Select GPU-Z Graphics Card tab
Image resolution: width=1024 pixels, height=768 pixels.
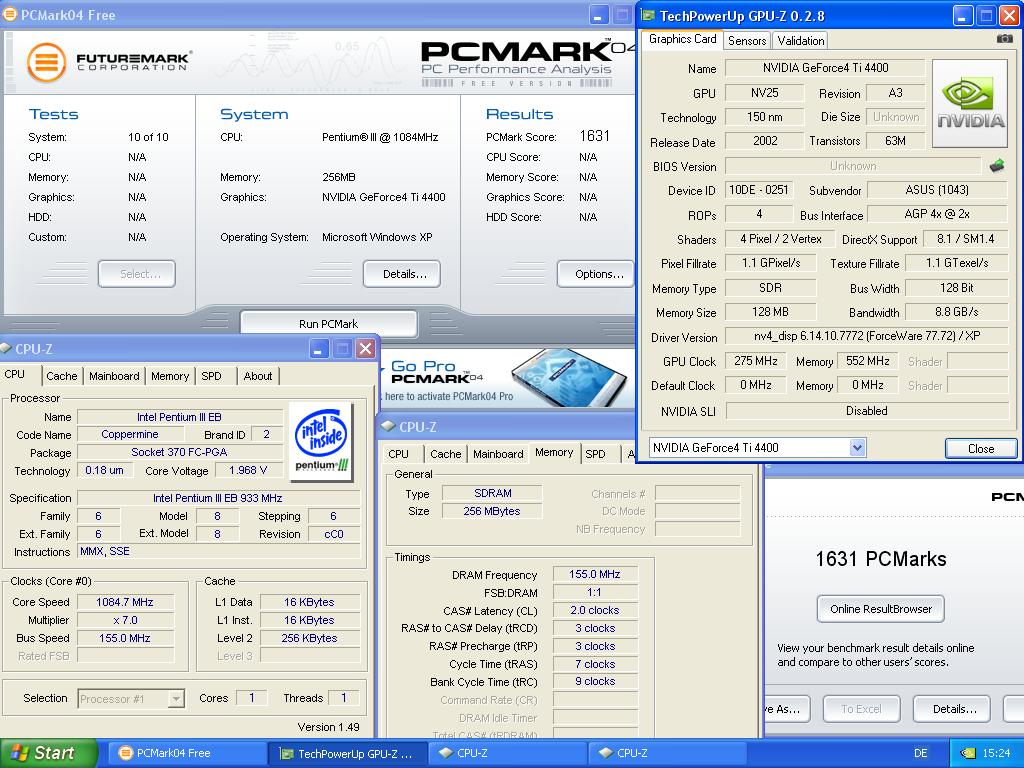pos(682,39)
